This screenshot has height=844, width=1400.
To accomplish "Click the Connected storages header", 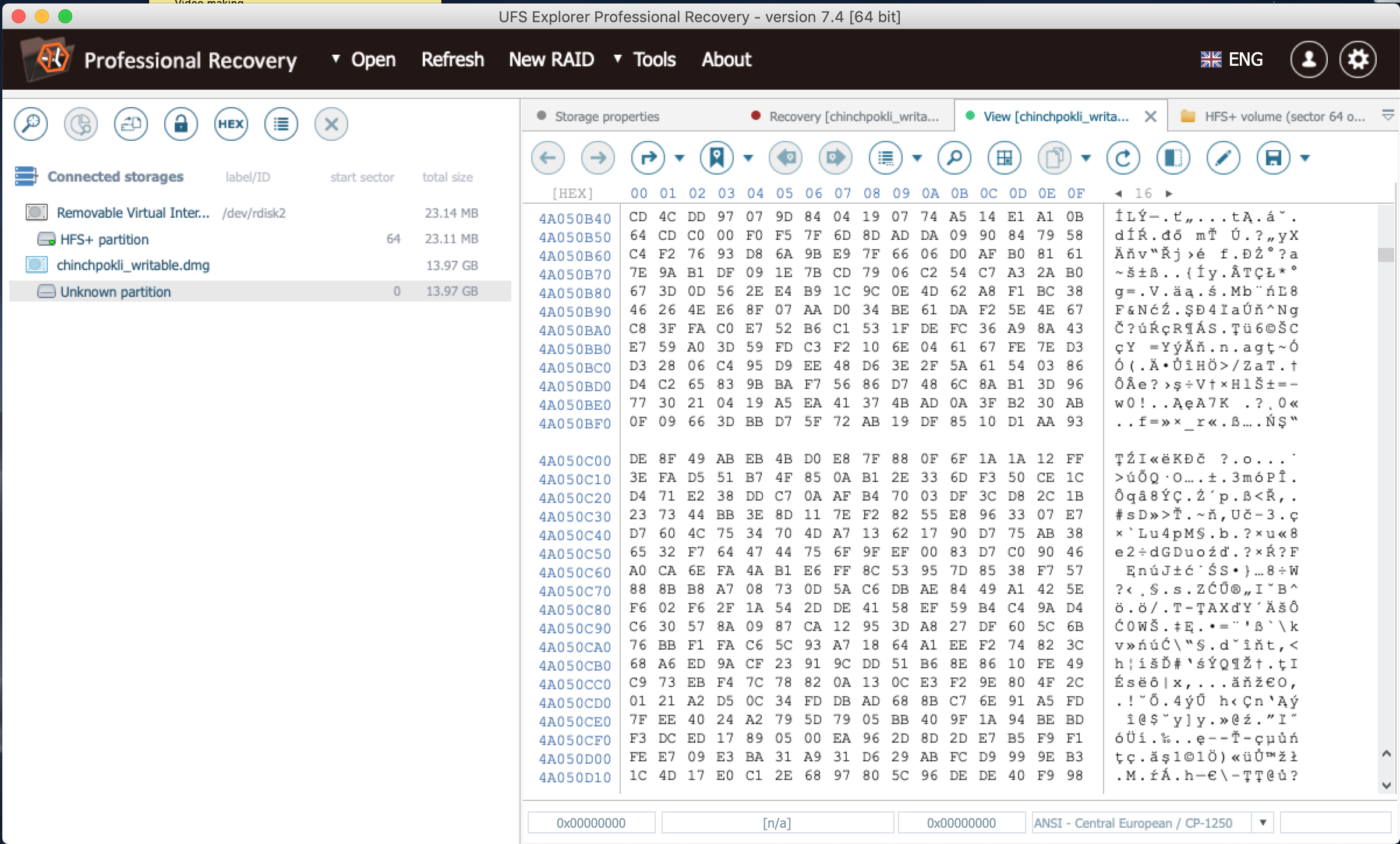I will [x=115, y=176].
